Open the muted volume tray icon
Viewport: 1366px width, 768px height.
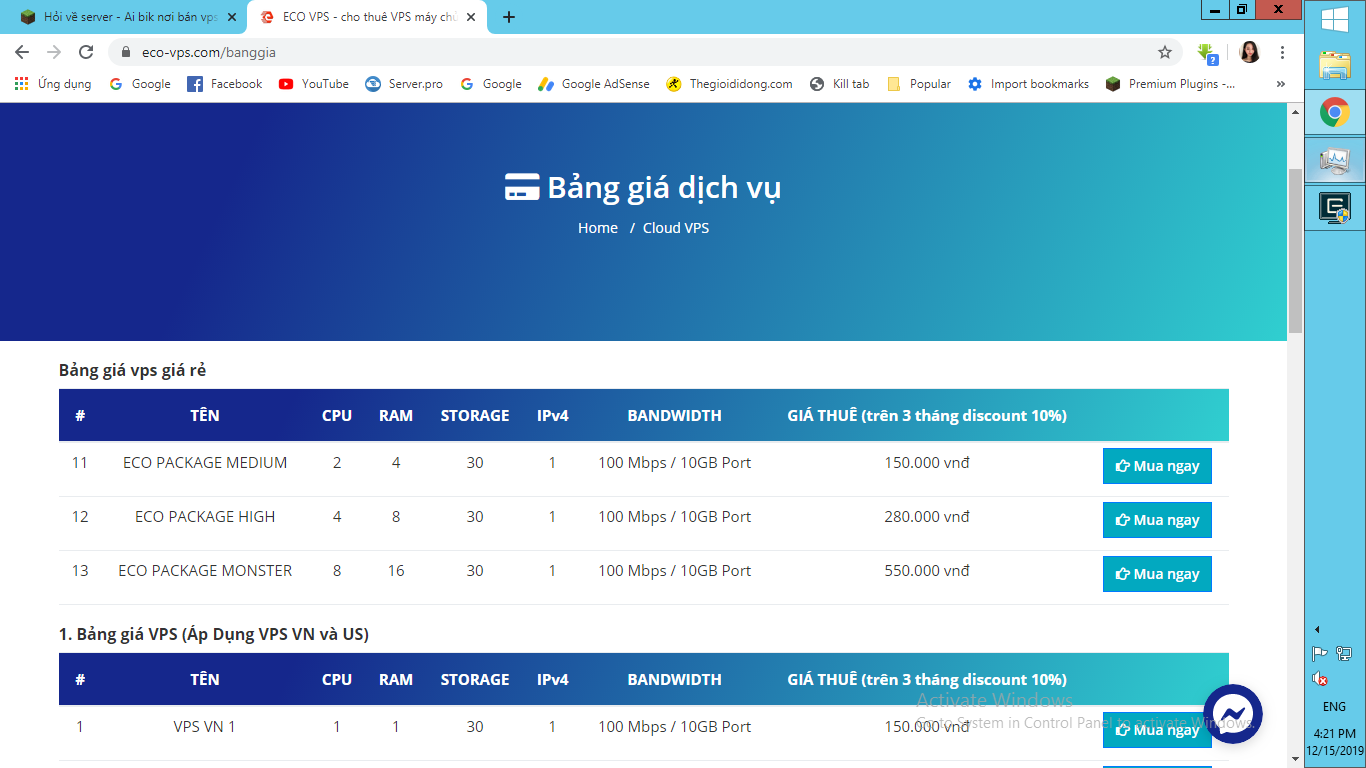pos(1320,679)
